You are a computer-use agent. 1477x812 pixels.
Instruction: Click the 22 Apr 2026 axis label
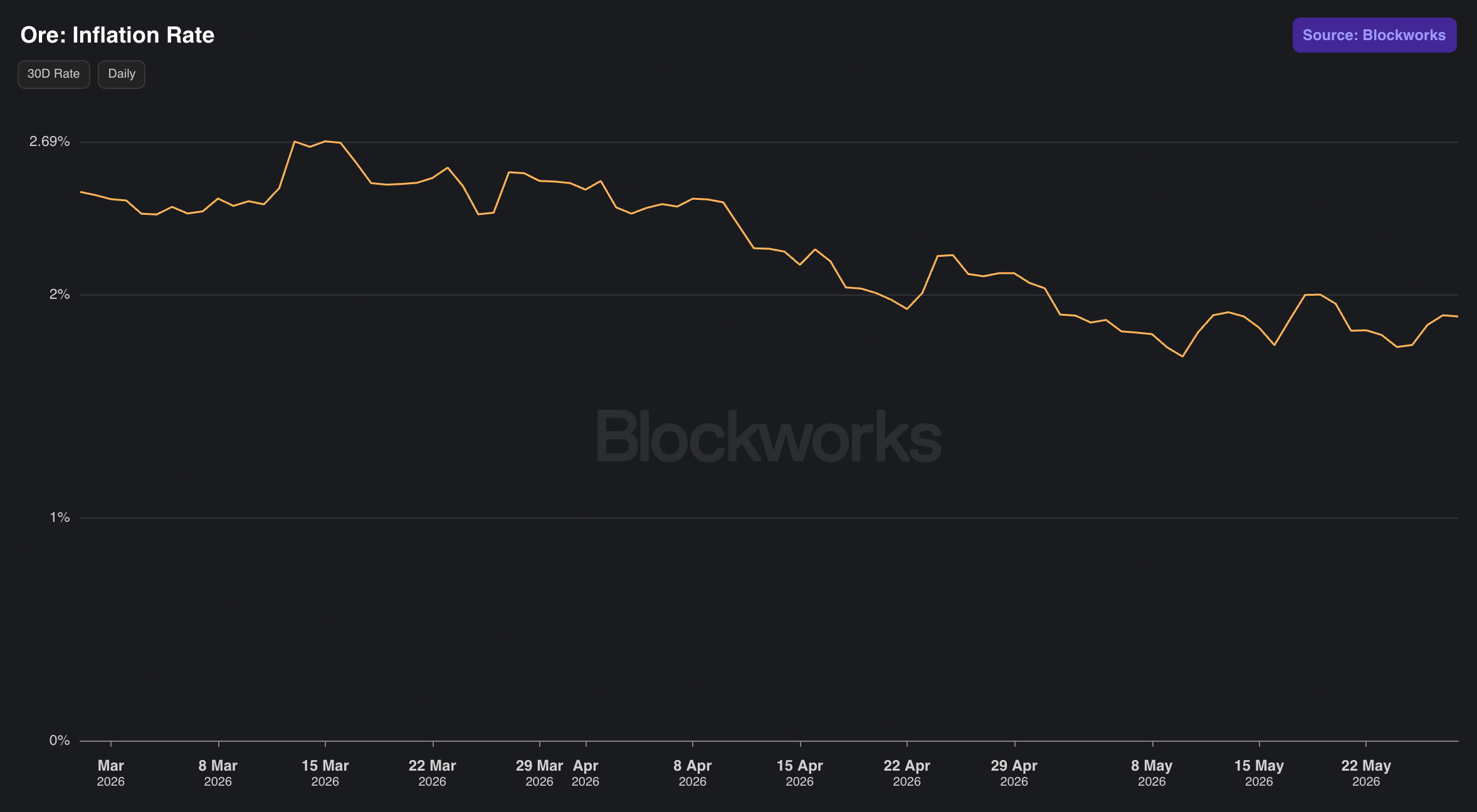[x=907, y=773]
